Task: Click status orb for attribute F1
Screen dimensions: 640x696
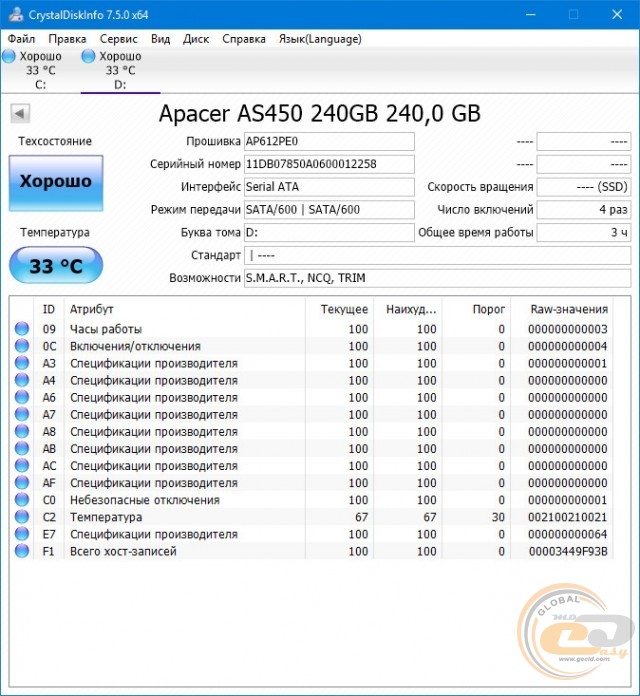Action: (22, 551)
